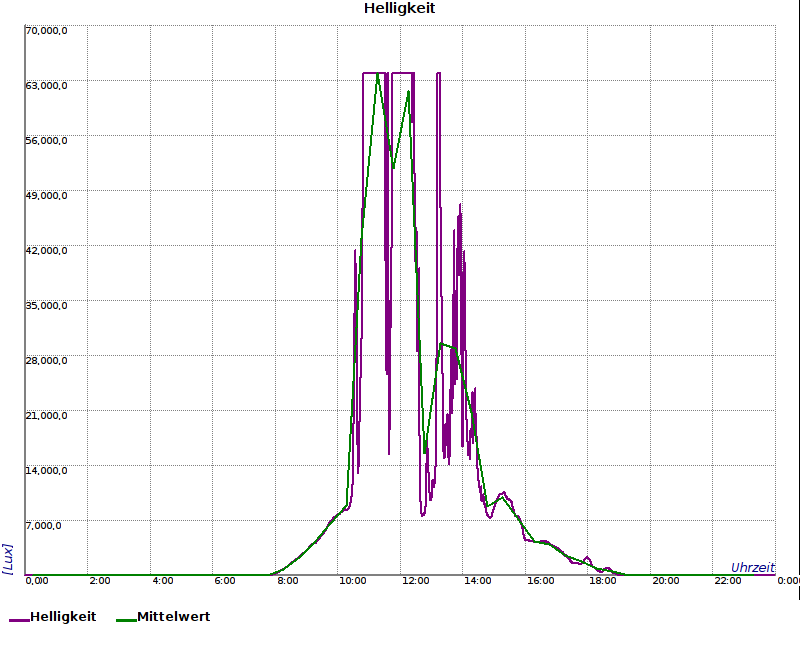
Task: Click the 18:00 time axis label
Action: click(603, 581)
